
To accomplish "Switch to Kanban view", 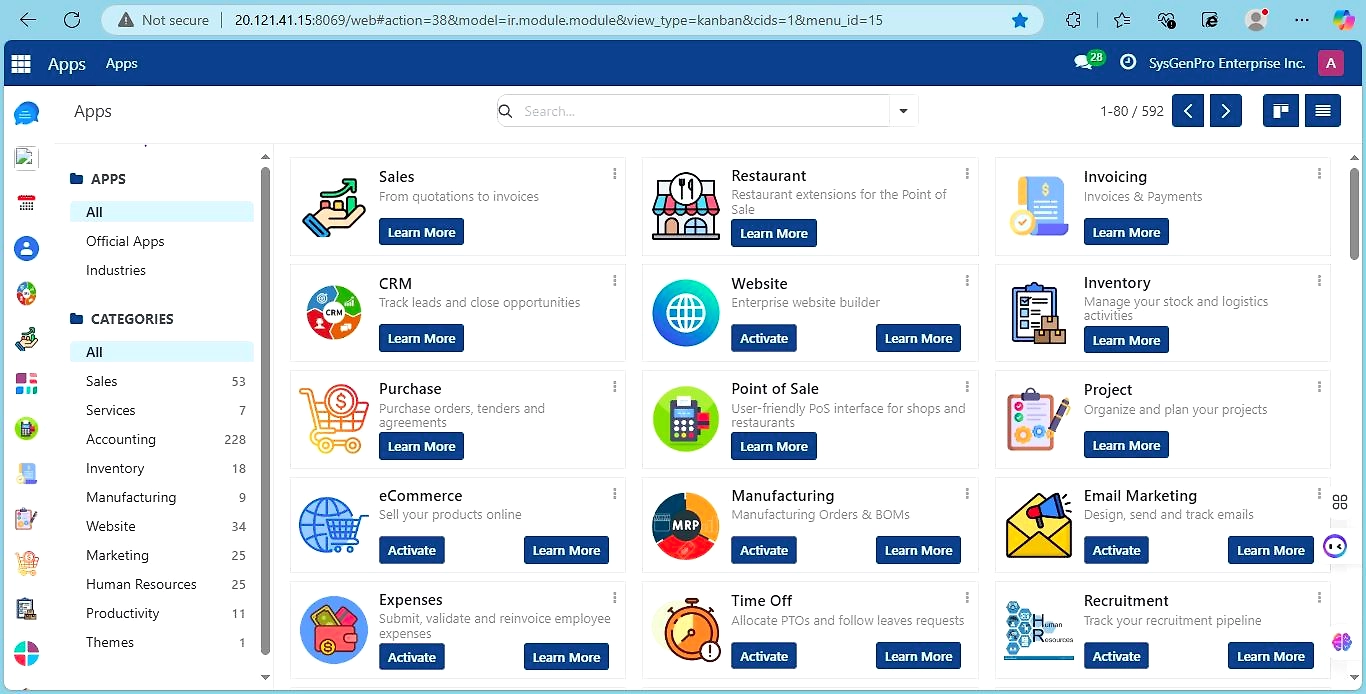I will [x=1280, y=111].
